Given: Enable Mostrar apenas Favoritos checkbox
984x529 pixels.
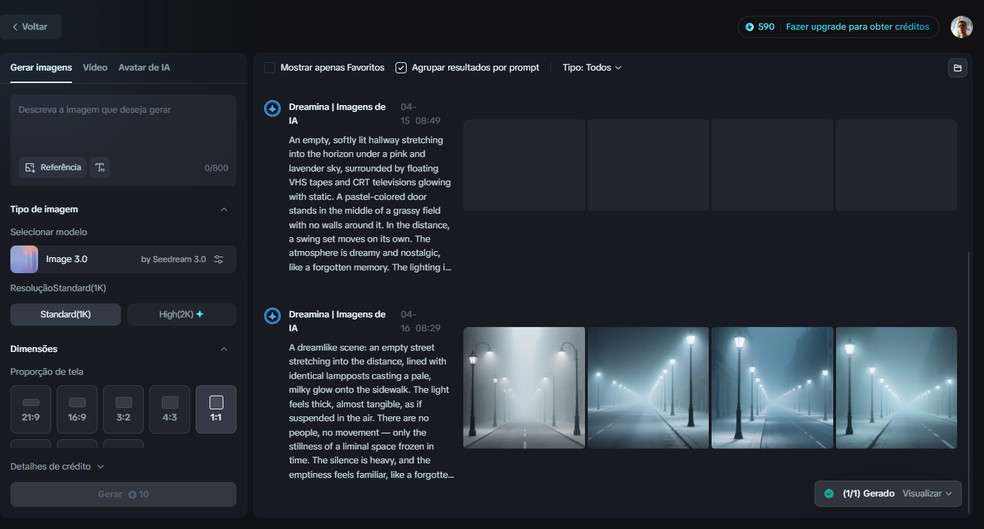Looking at the screenshot, I should coord(270,68).
